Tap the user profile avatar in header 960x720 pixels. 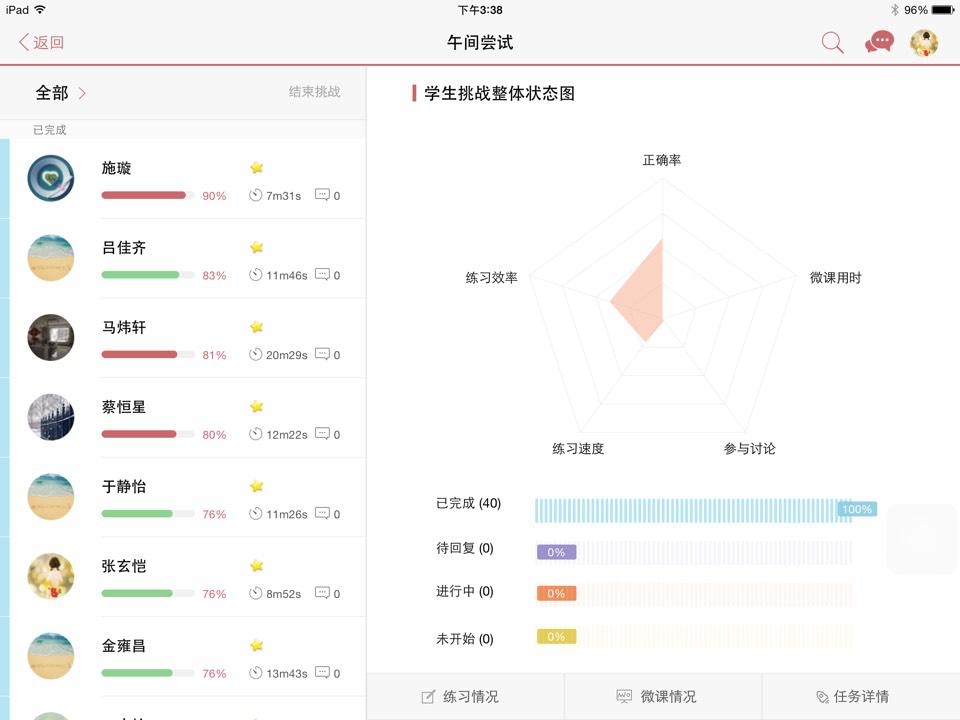924,42
